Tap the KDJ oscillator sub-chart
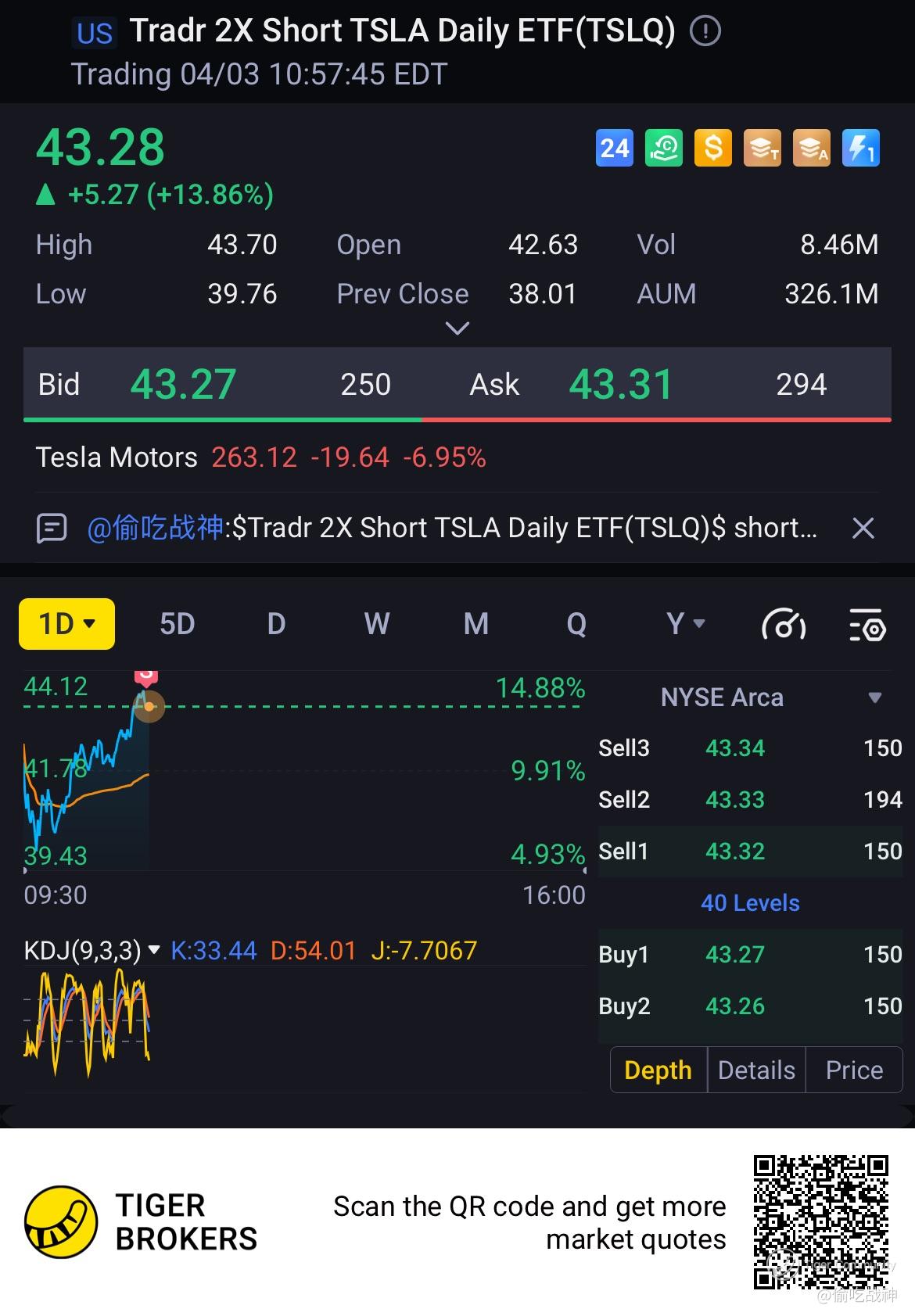The width and height of the screenshot is (915, 1316). [x=304, y=1028]
